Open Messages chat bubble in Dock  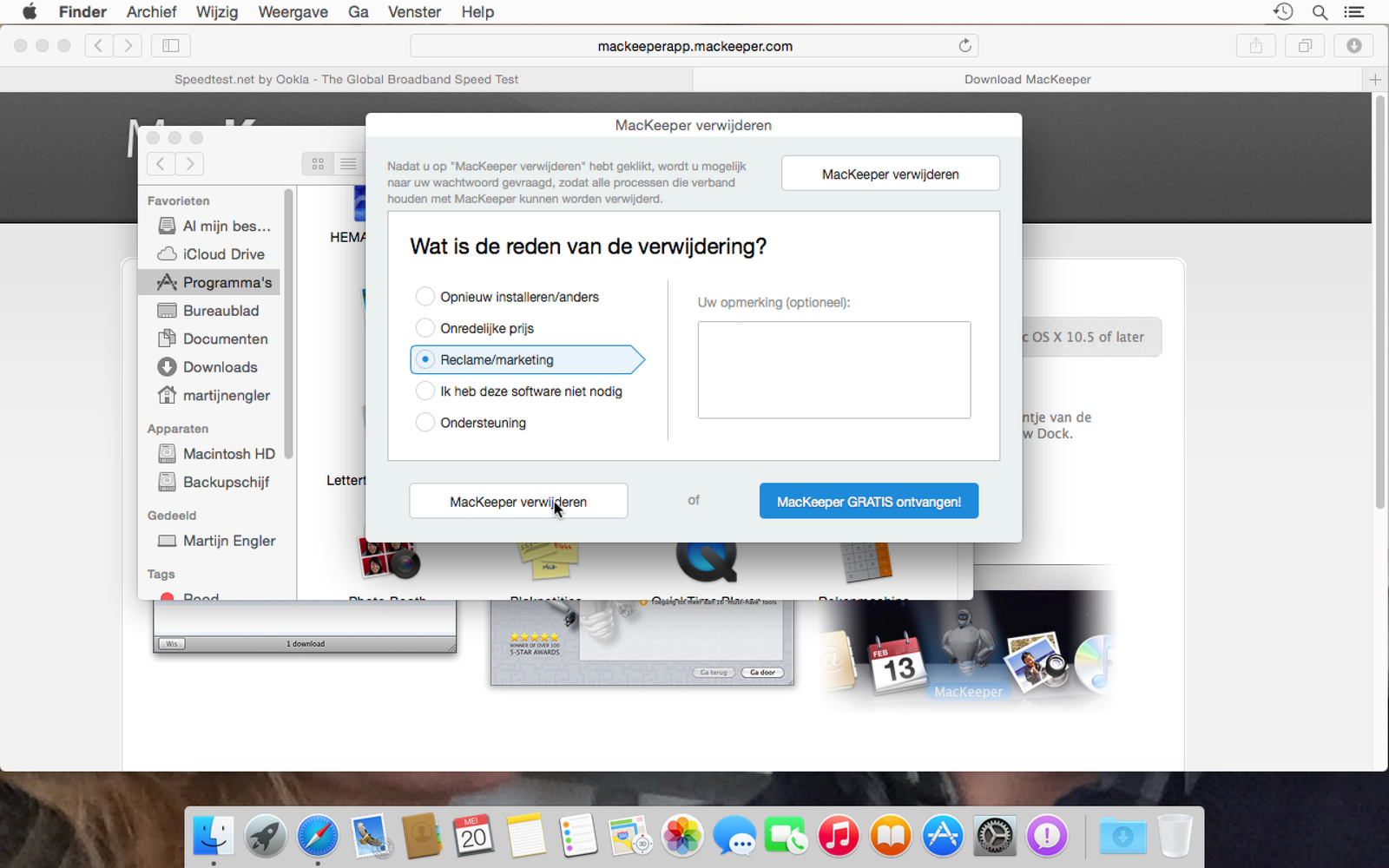[x=734, y=836]
